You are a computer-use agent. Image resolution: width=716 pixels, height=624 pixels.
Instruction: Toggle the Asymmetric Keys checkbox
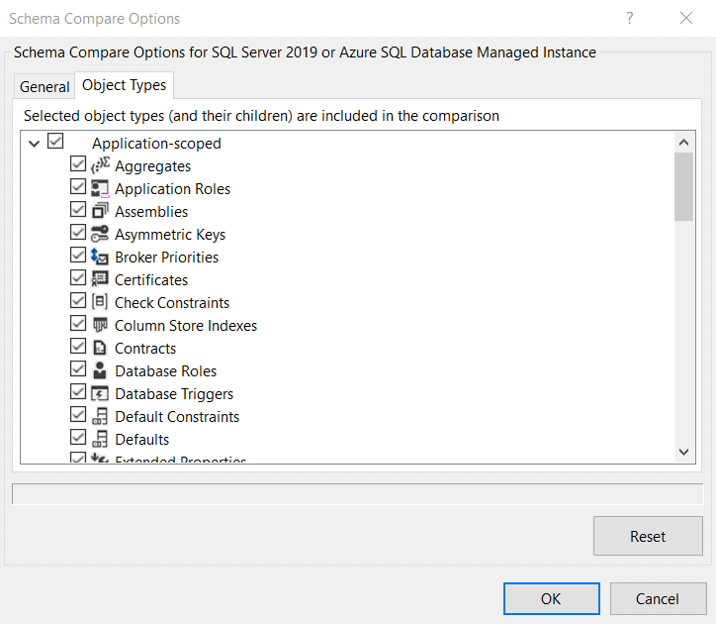tap(78, 232)
